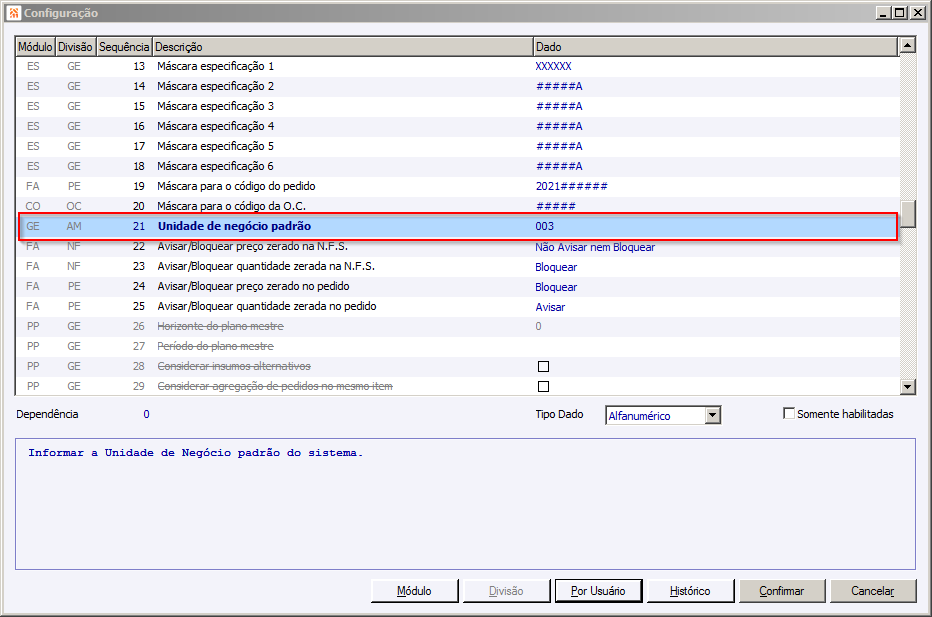Open the Tipo Dado dropdown arrow
The width and height of the screenshot is (932, 617).
tap(713, 415)
